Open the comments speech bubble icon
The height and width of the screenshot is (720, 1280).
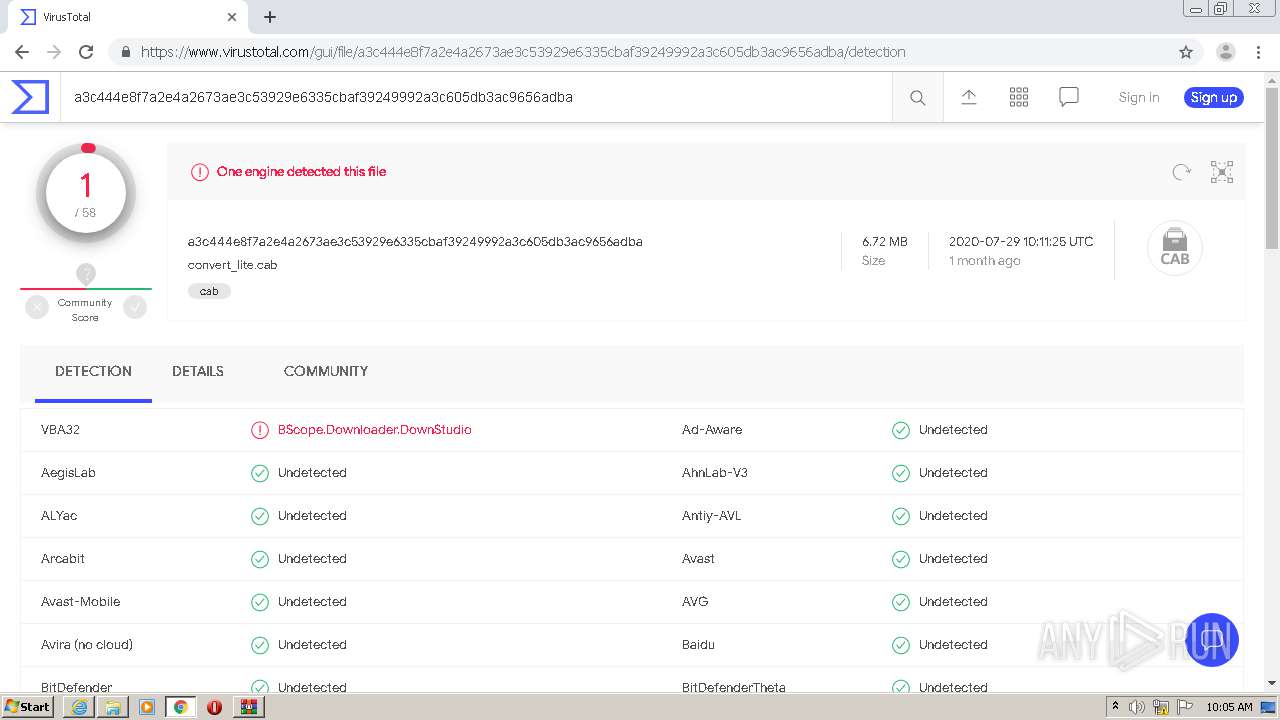tap(1069, 97)
